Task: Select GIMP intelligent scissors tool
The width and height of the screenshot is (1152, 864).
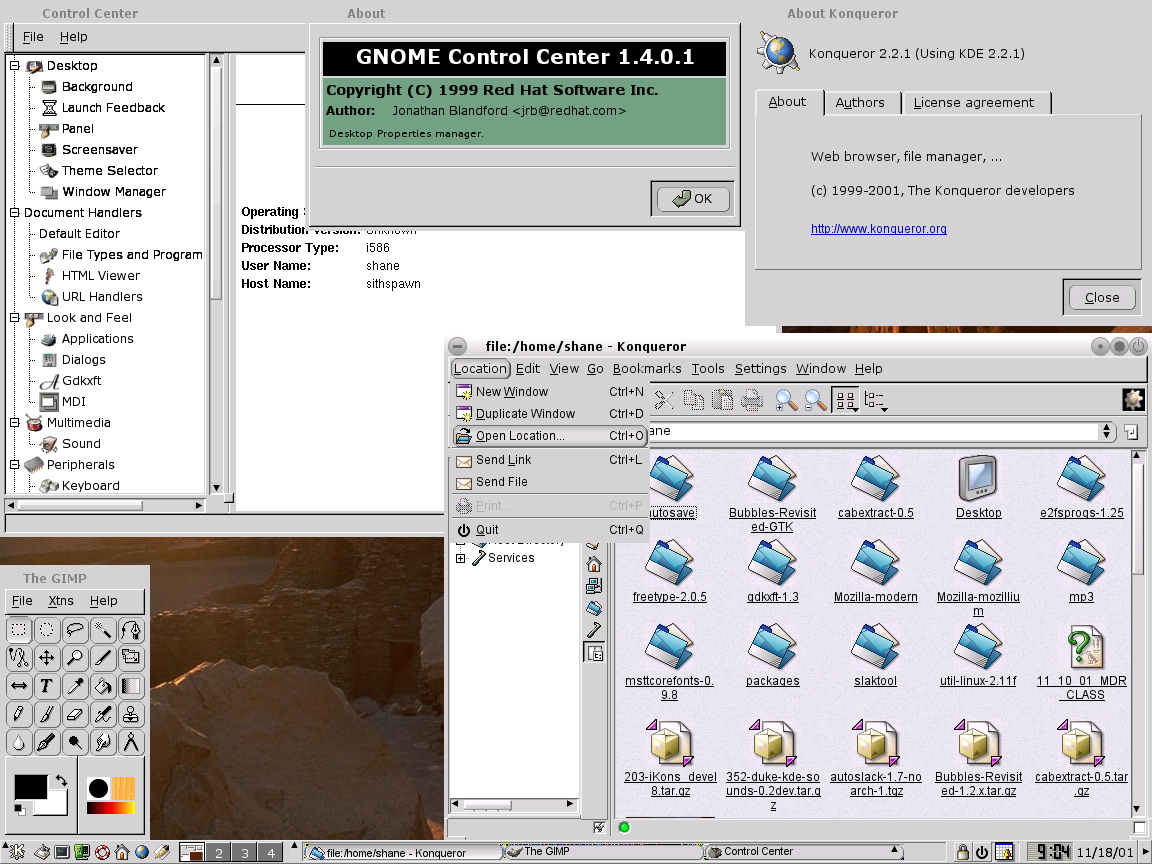Action: [x=18, y=658]
